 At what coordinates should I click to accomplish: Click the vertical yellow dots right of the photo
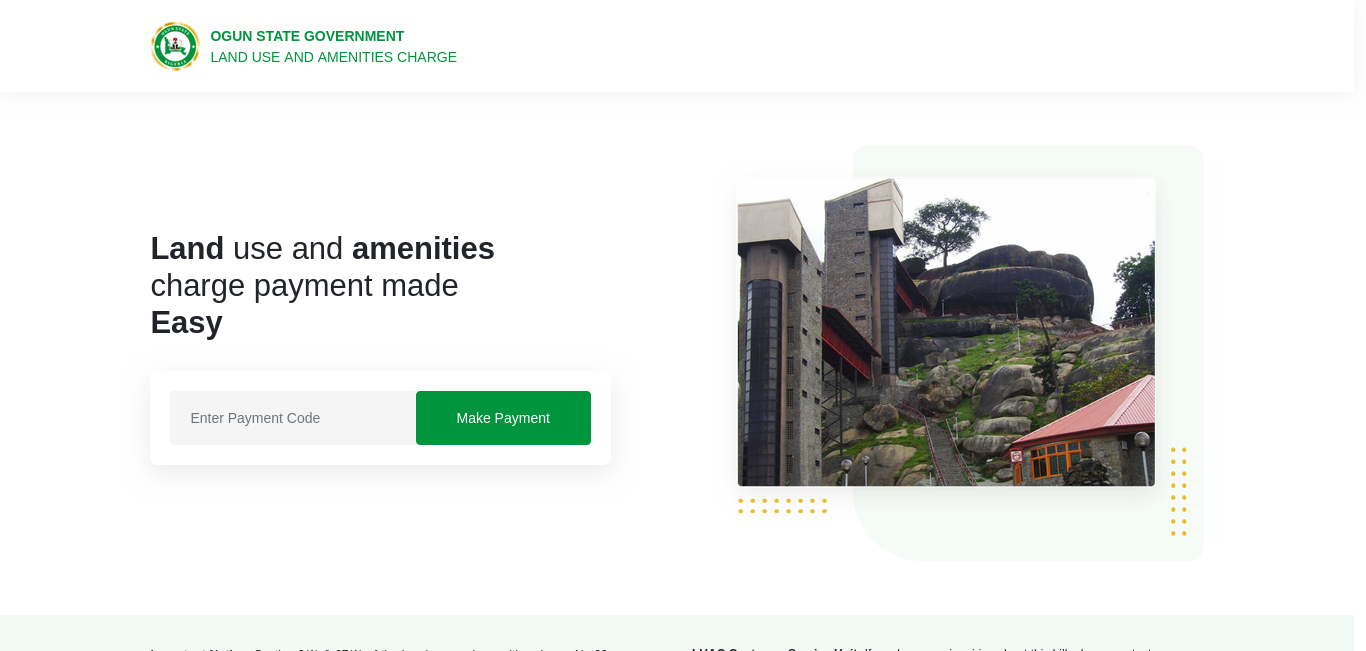tap(1179, 491)
